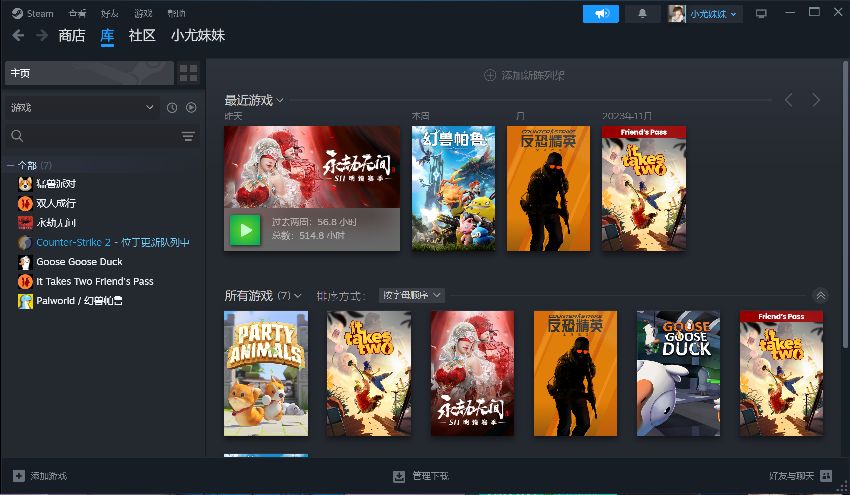Expand the 小尤妹妹 account dropdown

coord(713,14)
